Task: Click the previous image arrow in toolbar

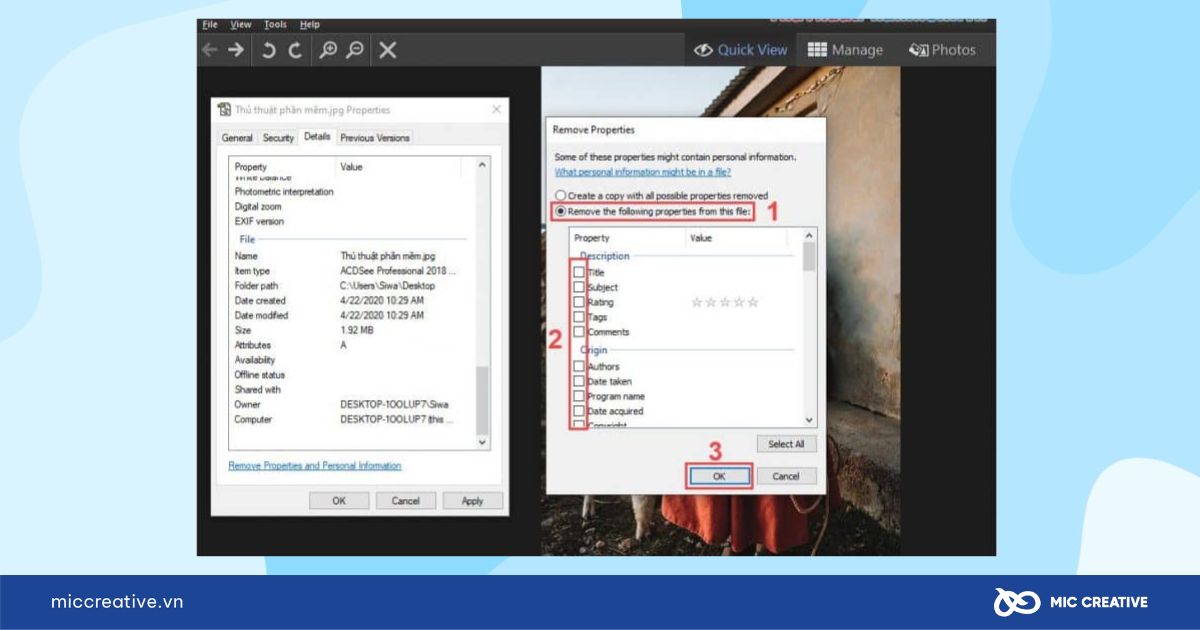Action: tap(209, 49)
